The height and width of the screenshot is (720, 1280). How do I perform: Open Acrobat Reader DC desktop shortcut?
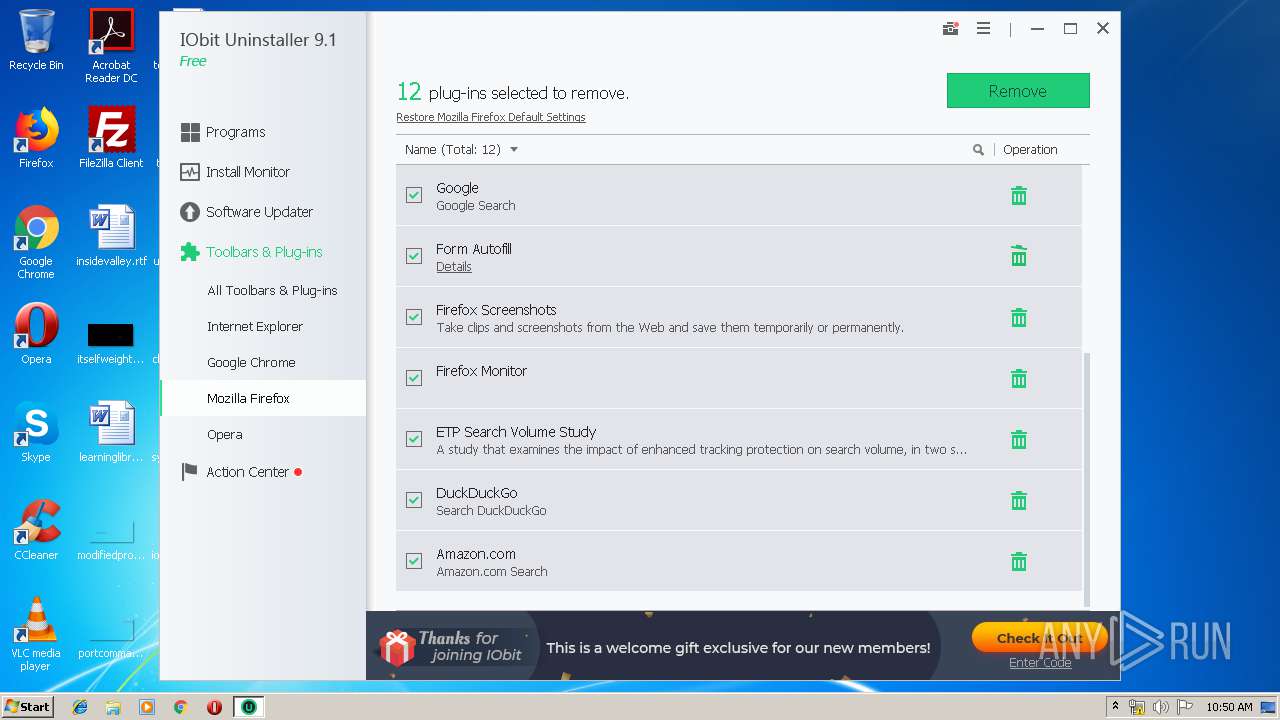point(111,46)
